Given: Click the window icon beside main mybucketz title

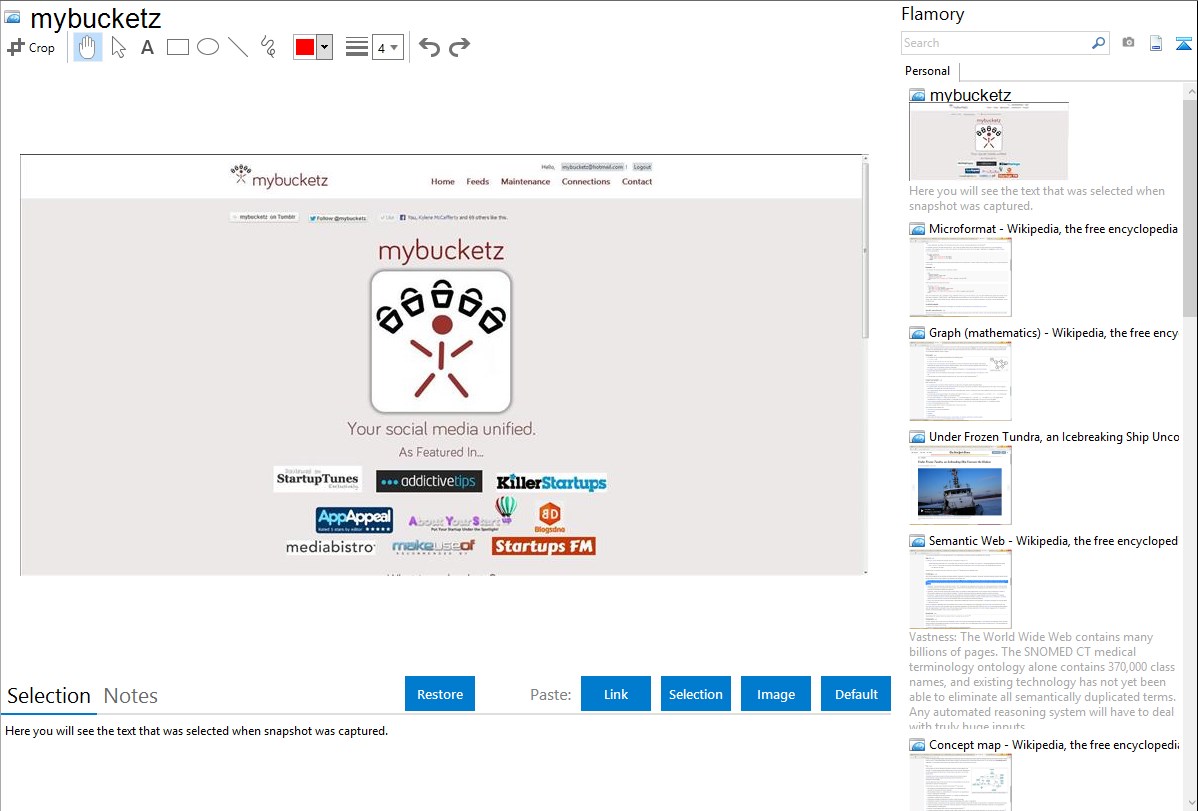Looking at the screenshot, I should pos(12,17).
